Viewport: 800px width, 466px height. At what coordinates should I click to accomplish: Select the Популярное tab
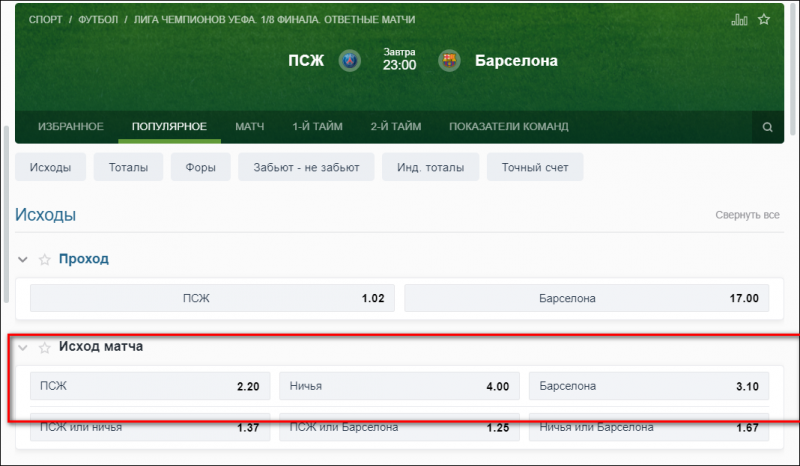169,127
